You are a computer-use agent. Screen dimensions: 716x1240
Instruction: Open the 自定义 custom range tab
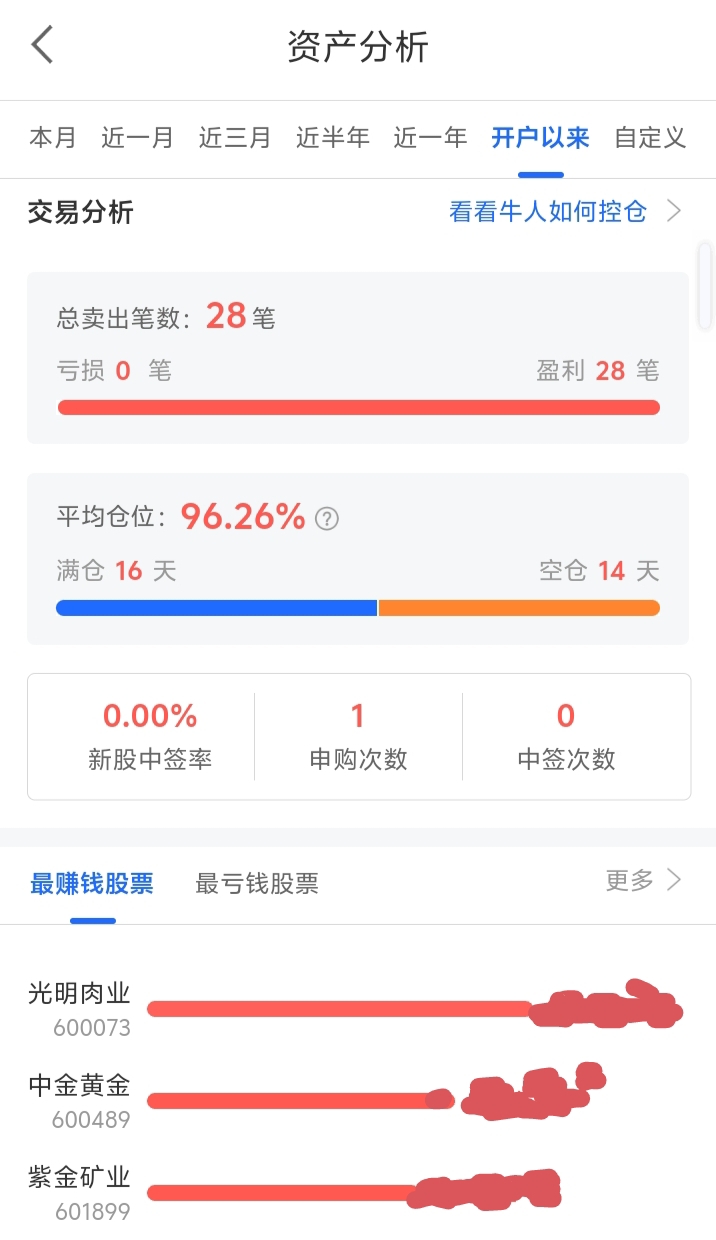pos(650,138)
